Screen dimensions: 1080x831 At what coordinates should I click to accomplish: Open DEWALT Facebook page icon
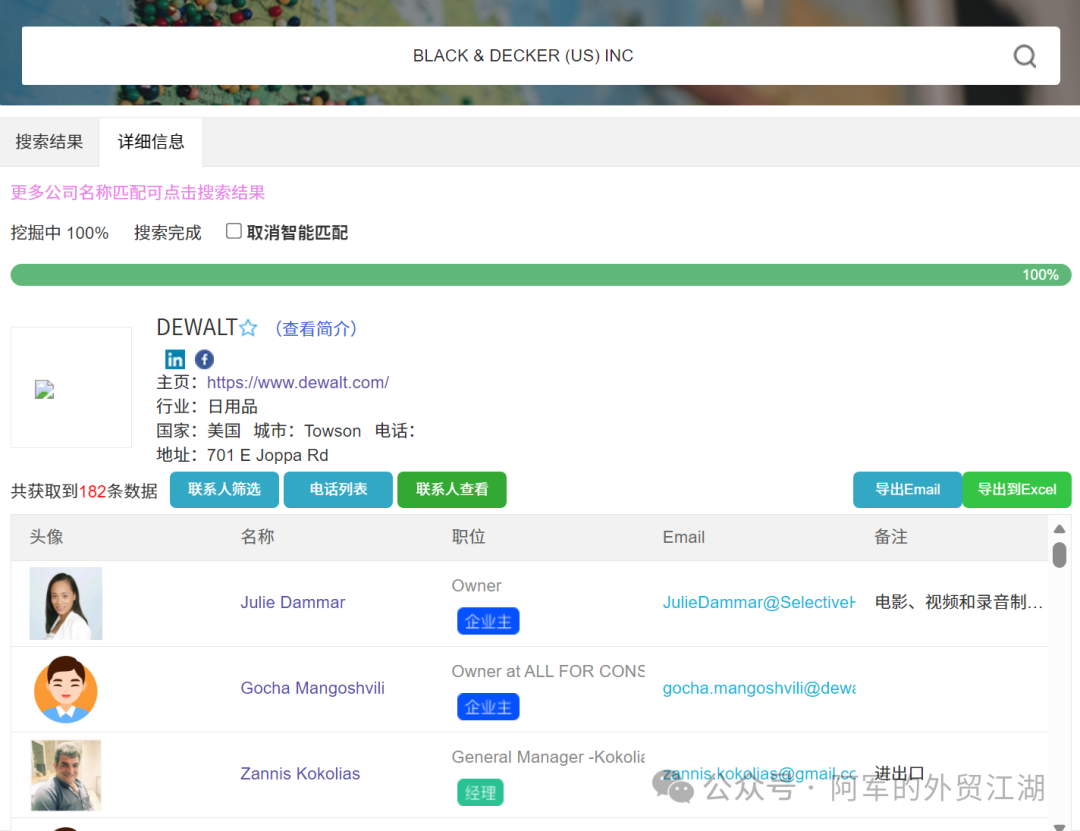[204, 359]
